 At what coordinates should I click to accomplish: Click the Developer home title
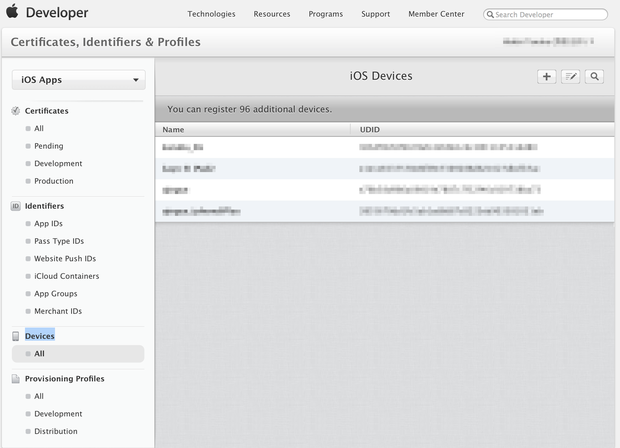(57, 12)
